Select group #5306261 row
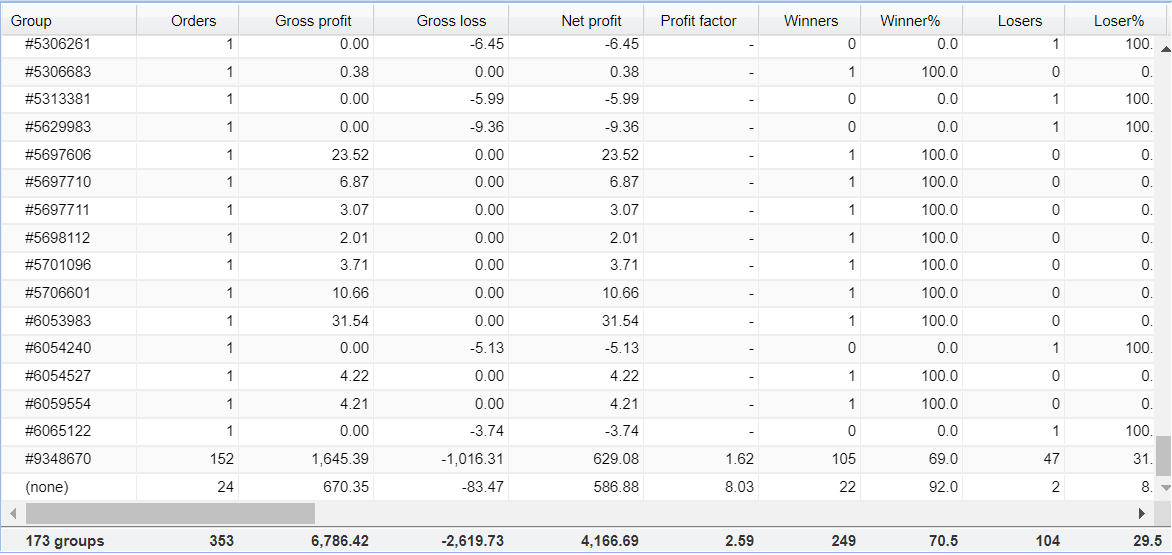Viewport: 1172px width, 555px height. coord(578,44)
